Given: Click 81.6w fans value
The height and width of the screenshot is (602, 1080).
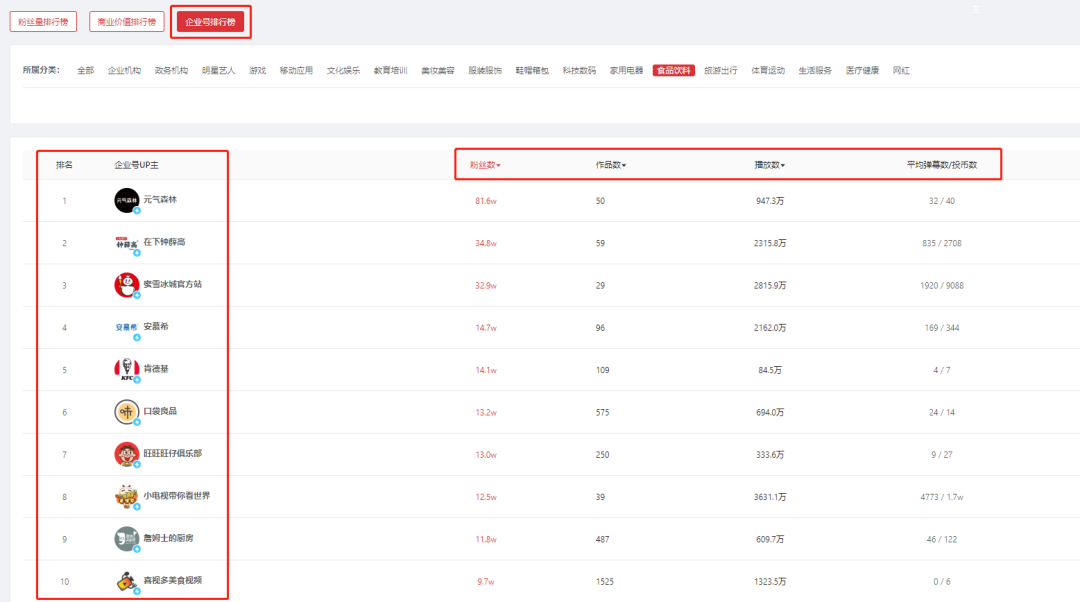Looking at the screenshot, I should tap(486, 201).
